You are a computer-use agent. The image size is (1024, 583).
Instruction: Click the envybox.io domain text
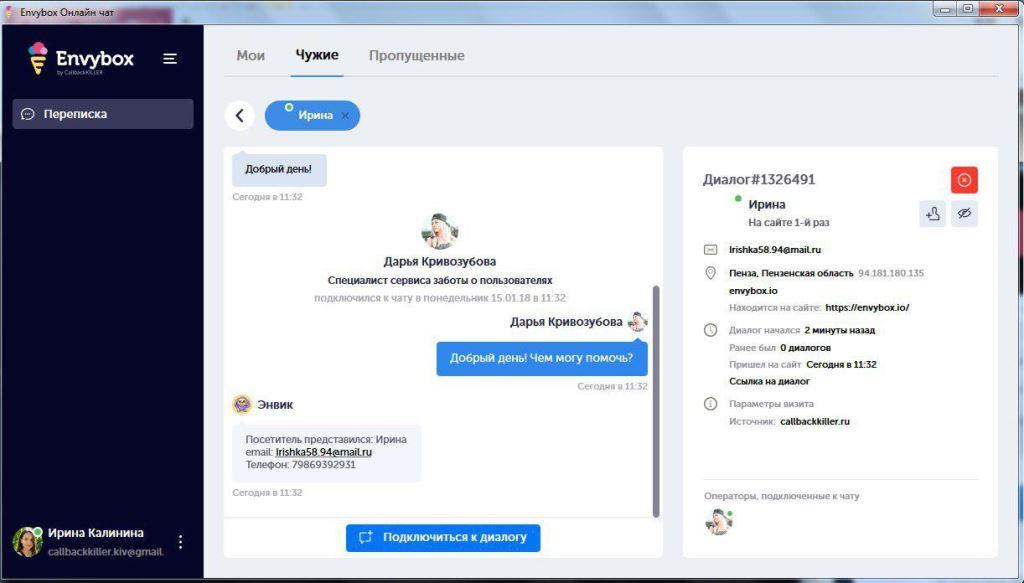[753, 291]
